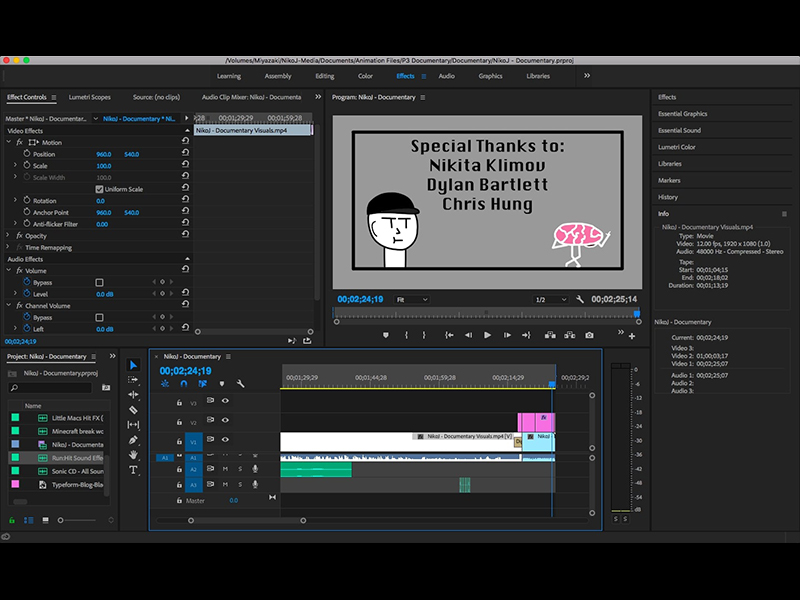Enable the Volume Bypass checkbox

pyautogui.click(x=99, y=282)
